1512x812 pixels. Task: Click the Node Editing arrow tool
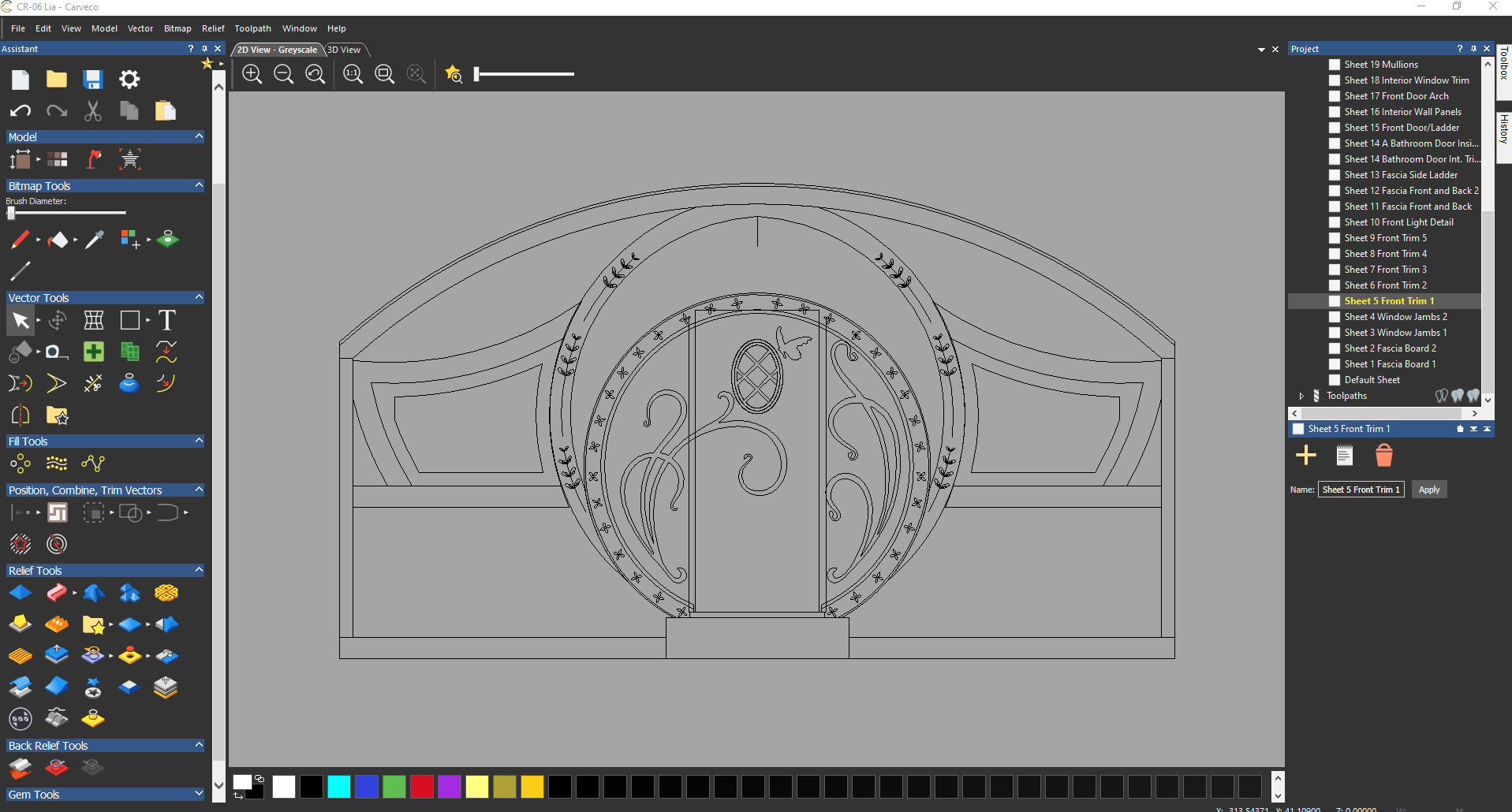21,320
